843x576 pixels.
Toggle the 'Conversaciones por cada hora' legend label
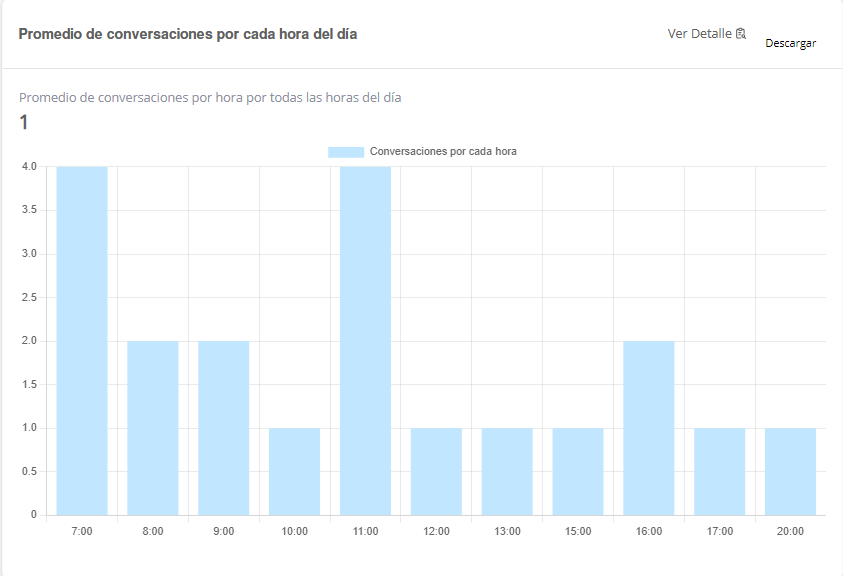pos(442,152)
